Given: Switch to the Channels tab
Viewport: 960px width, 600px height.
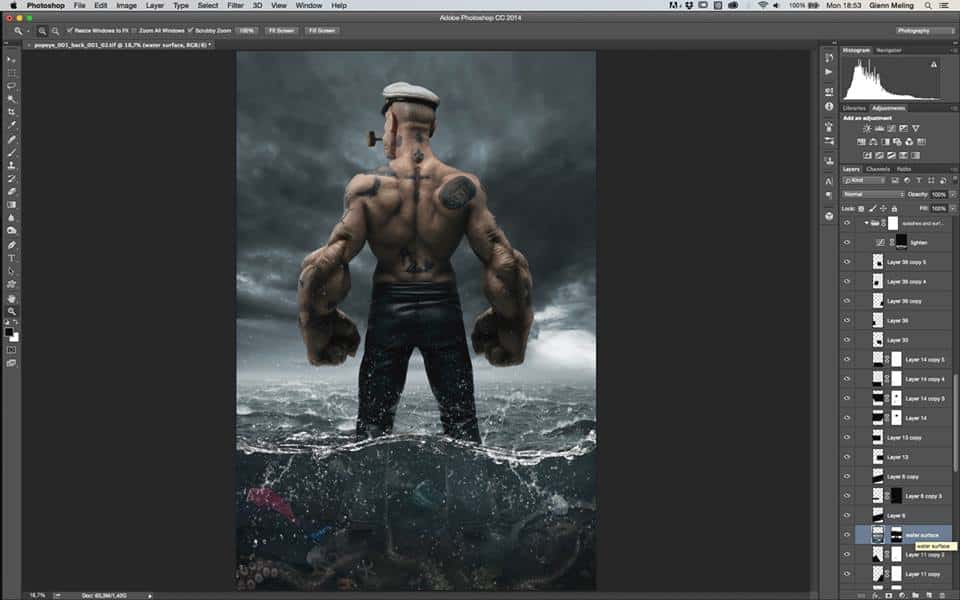Looking at the screenshot, I should (x=878, y=169).
